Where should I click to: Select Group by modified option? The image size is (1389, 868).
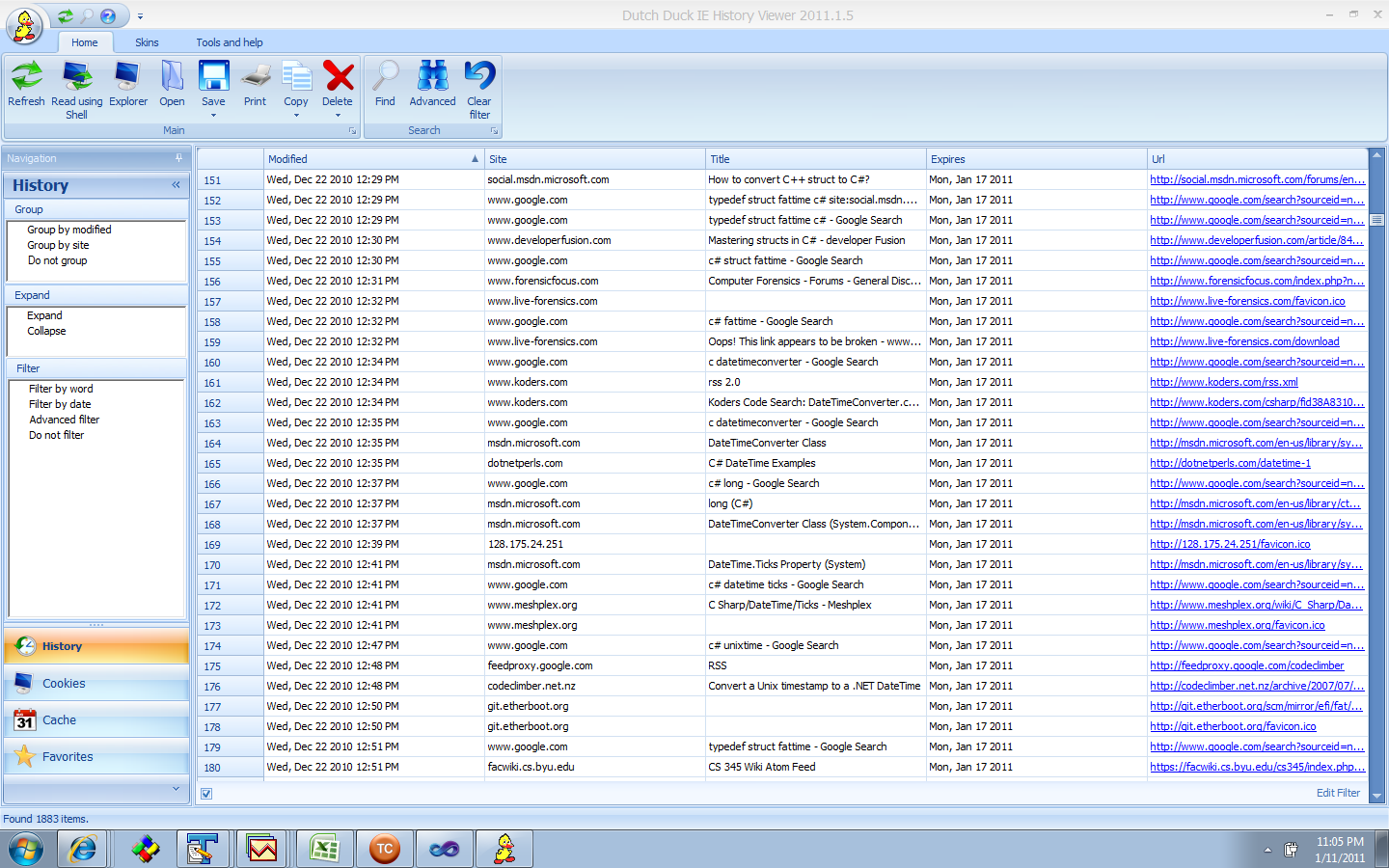[69, 230]
